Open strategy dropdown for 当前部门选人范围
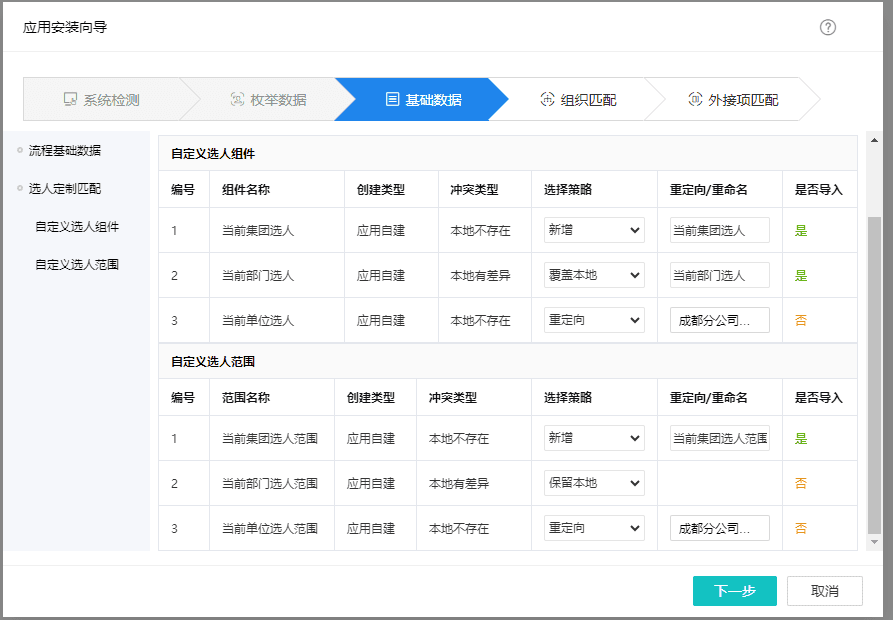 coord(594,483)
